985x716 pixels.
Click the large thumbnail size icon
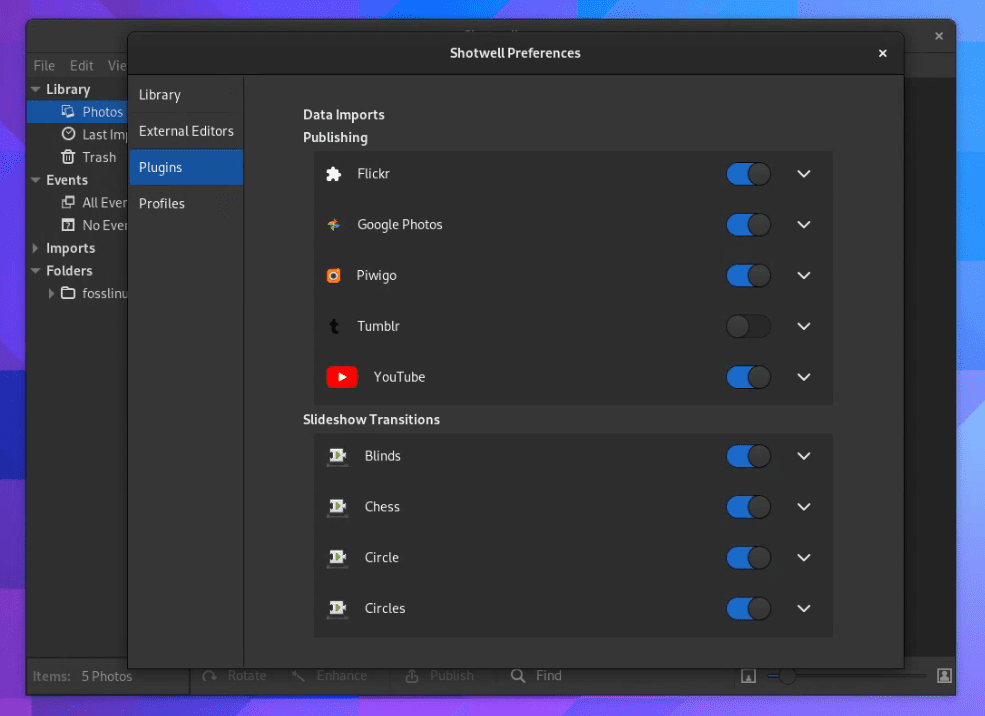click(x=944, y=675)
